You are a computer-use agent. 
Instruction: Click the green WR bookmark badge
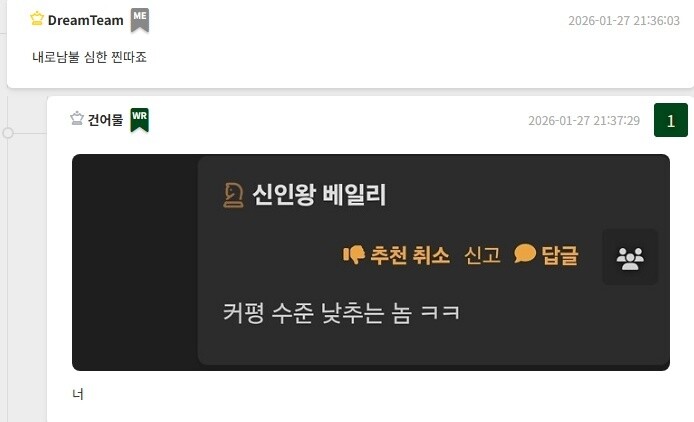pos(139,120)
